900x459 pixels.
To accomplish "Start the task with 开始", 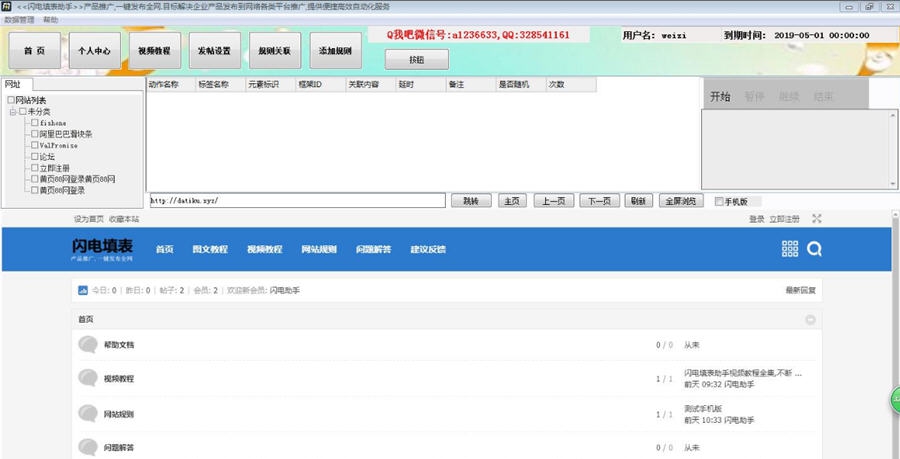I will (720, 96).
